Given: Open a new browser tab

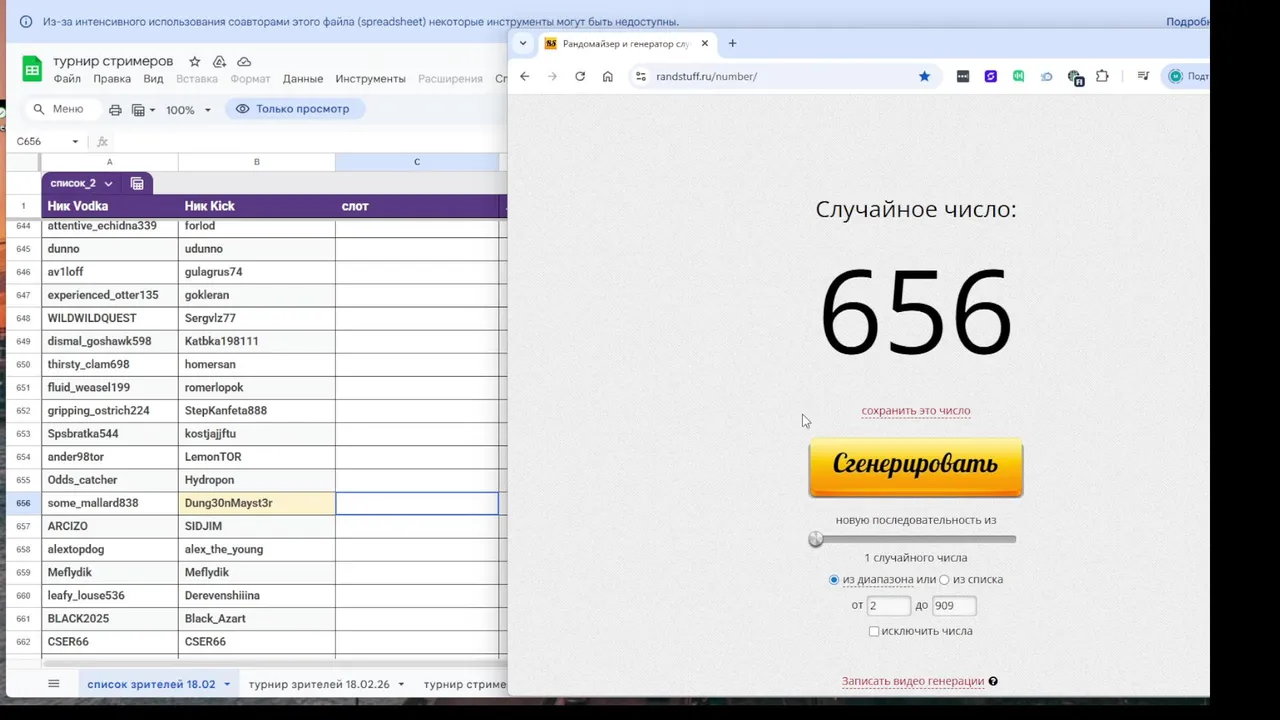Looking at the screenshot, I should point(732,43).
